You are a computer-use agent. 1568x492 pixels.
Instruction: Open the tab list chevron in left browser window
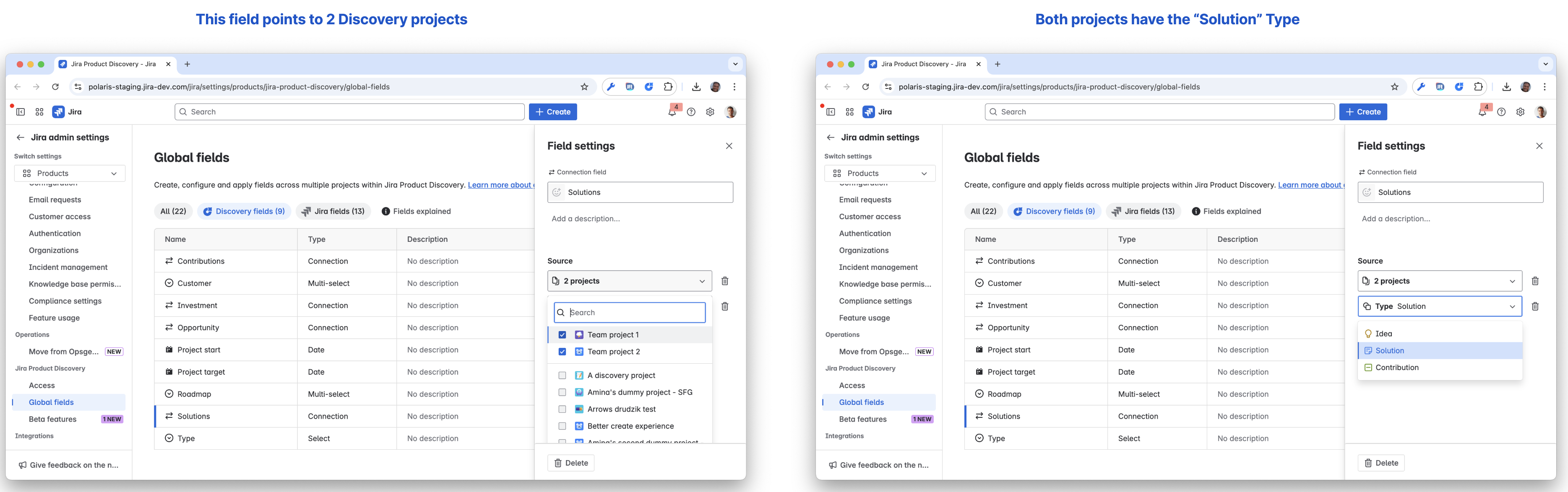[735, 64]
